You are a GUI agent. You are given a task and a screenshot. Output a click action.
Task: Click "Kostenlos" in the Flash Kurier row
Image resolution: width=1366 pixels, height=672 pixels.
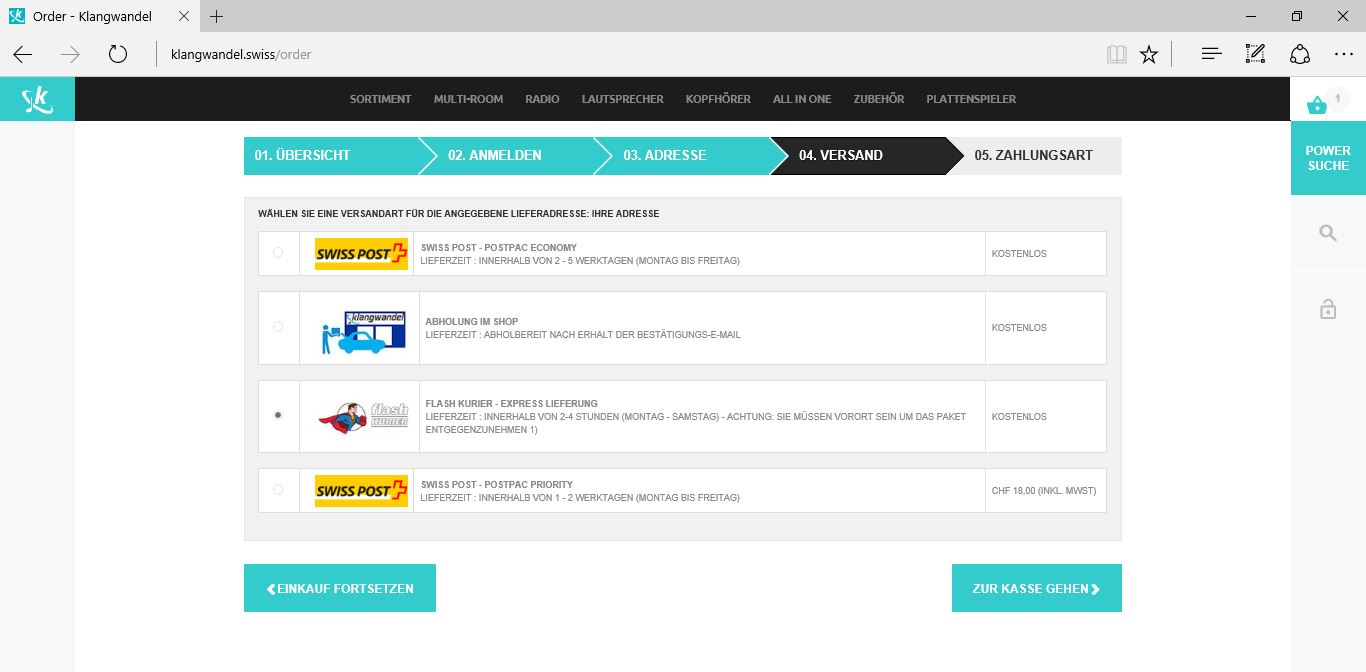(x=1019, y=416)
